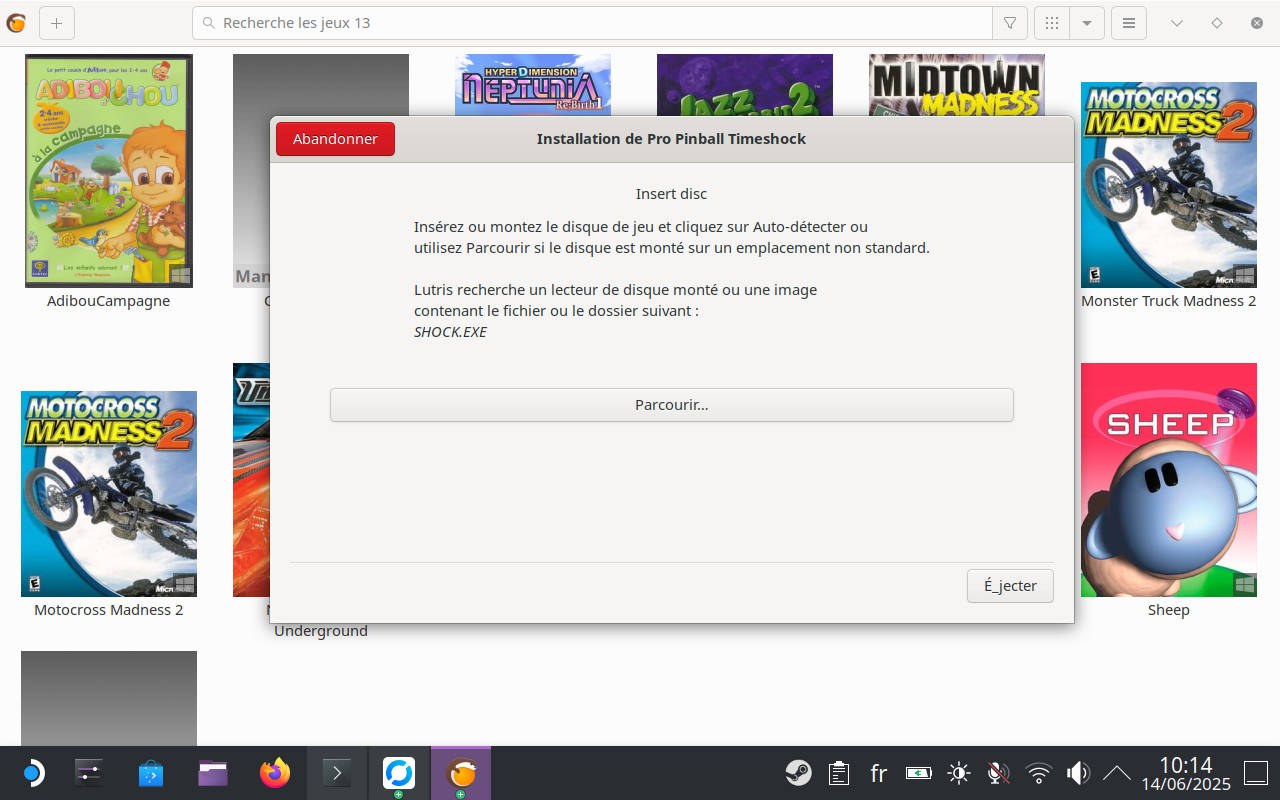The width and height of the screenshot is (1280, 800).
Task: Select the AdibouCampagne game cover
Action: click(x=109, y=171)
